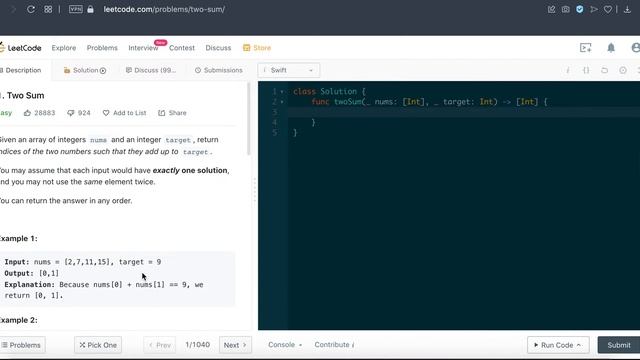Switch to the Description tab
This screenshot has height=360, width=640.
coord(21,70)
